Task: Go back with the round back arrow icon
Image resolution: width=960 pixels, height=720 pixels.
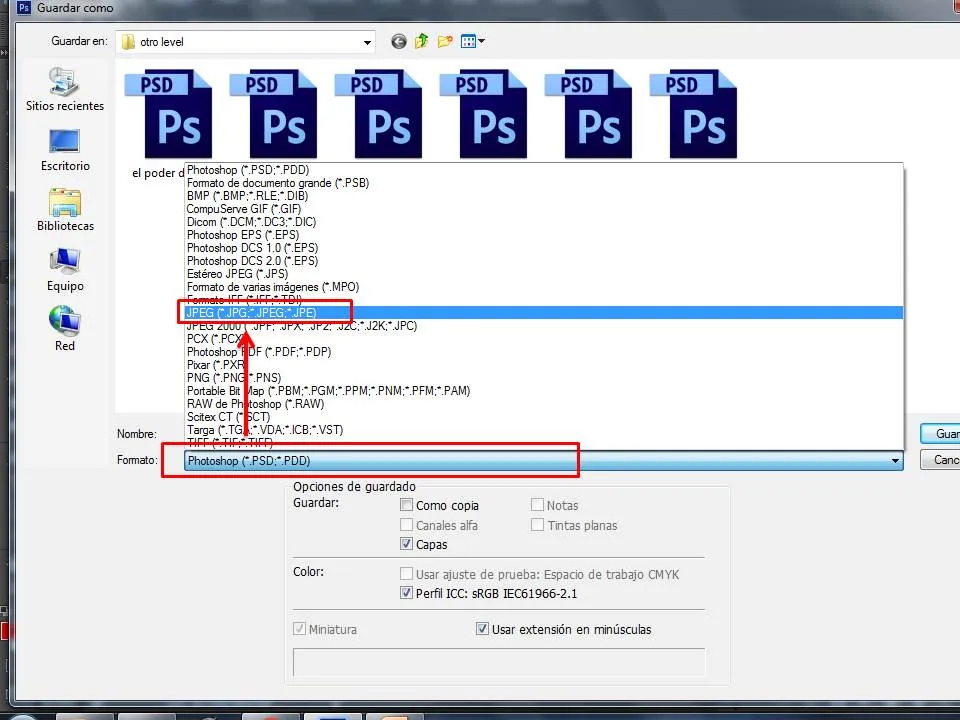Action: coord(399,42)
